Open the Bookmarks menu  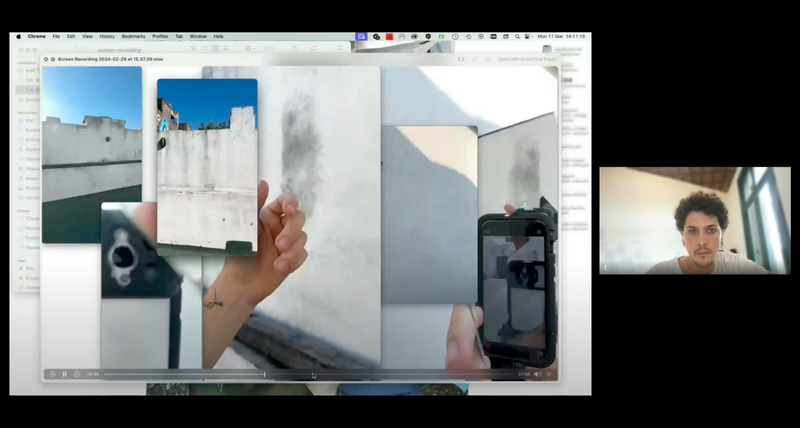point(134,37)
